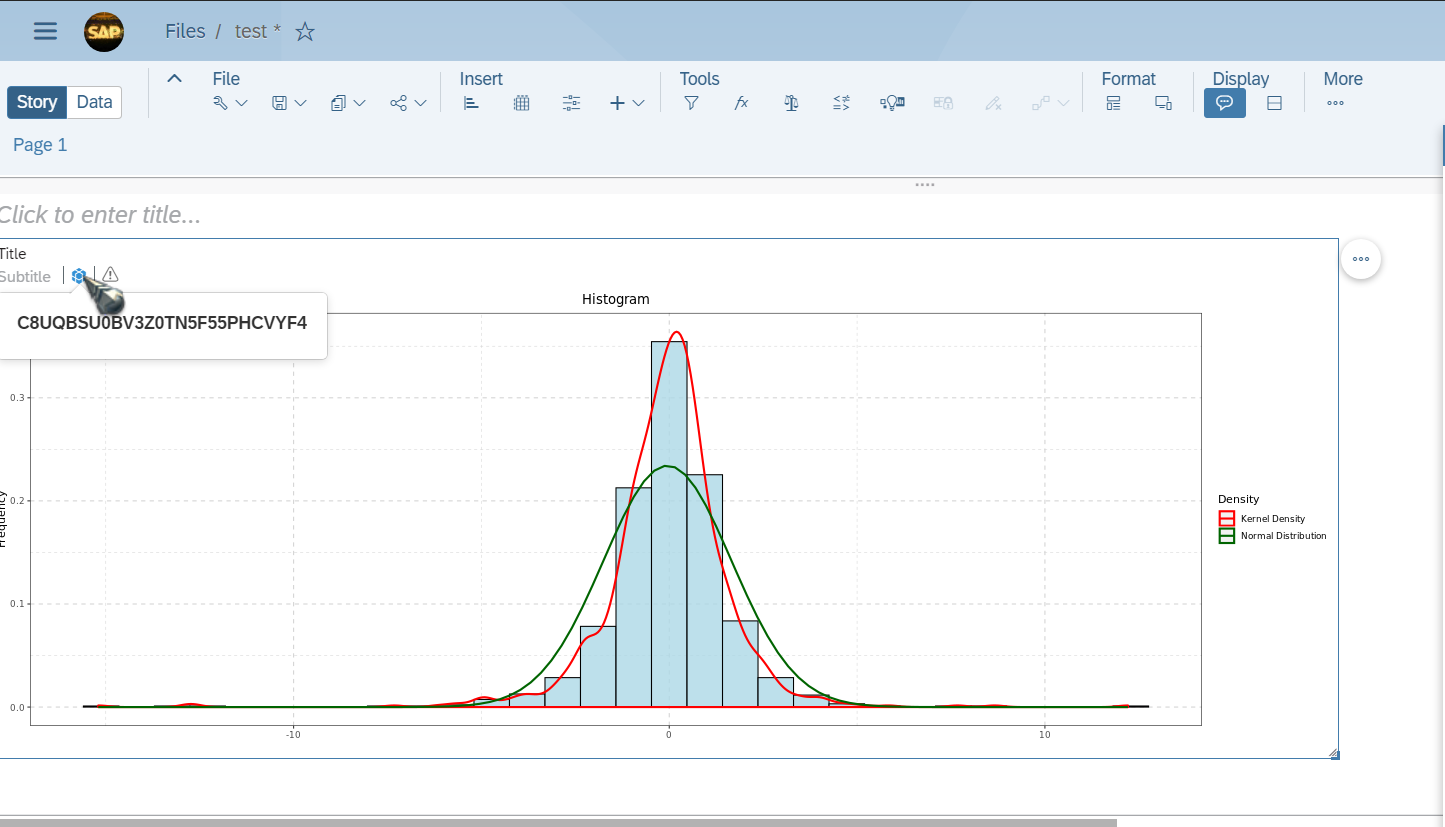
Task: Click the share icon in the File section
Action: pyautogui.click(x=398, y=102)
